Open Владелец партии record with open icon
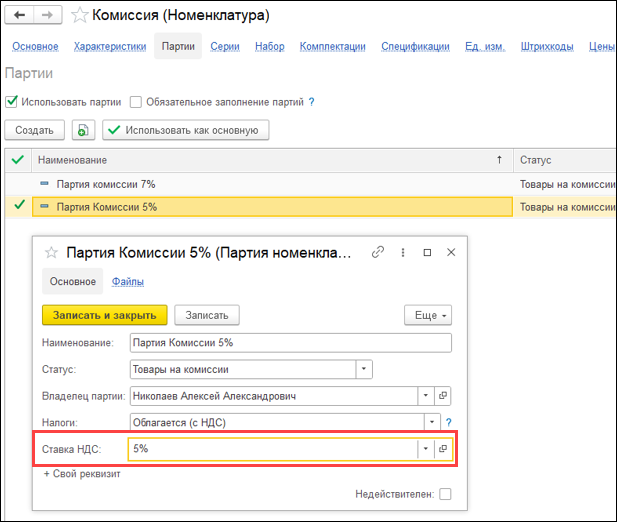 (445, 396)
